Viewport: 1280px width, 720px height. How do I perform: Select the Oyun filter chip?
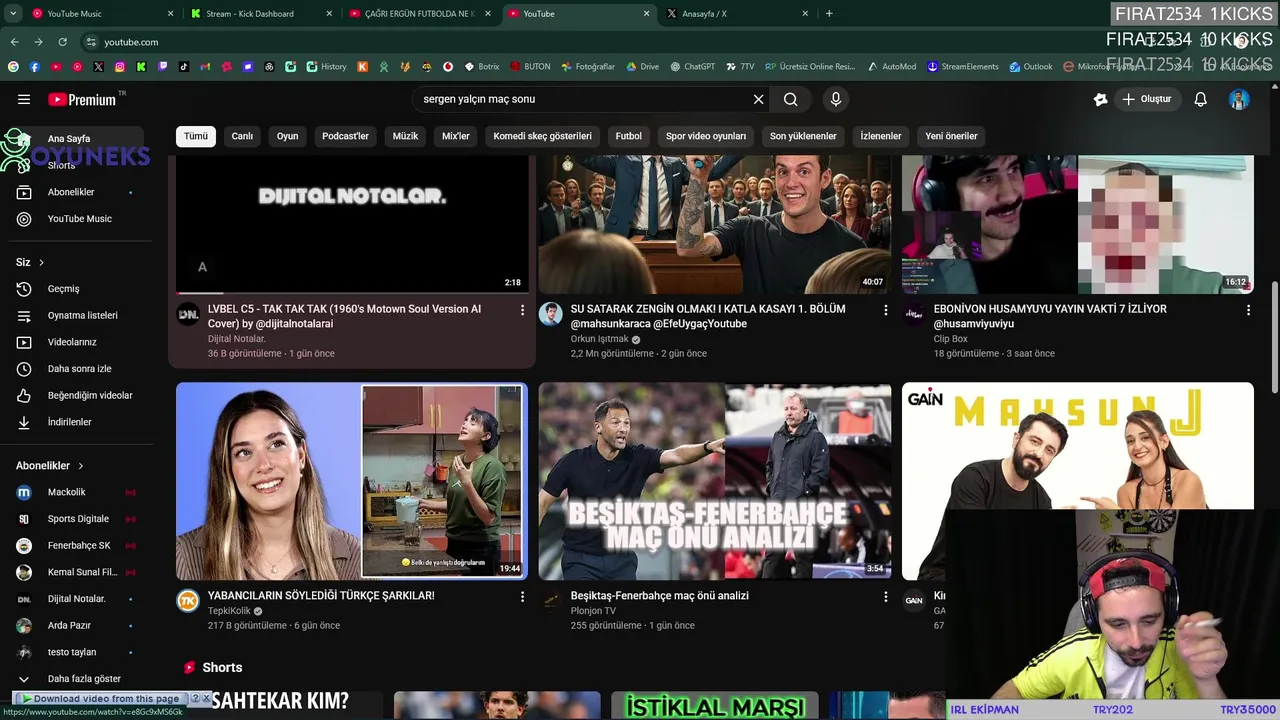288,136
